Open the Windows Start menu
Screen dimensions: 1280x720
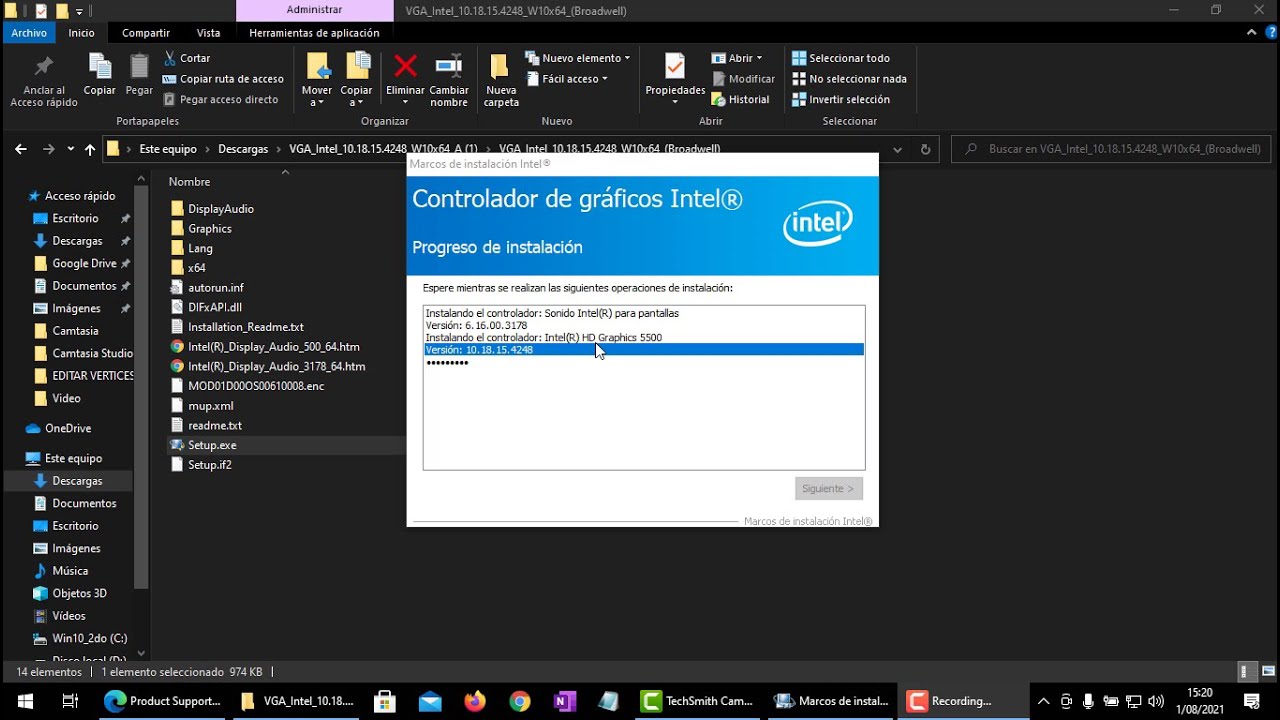[x=24, y=701]
